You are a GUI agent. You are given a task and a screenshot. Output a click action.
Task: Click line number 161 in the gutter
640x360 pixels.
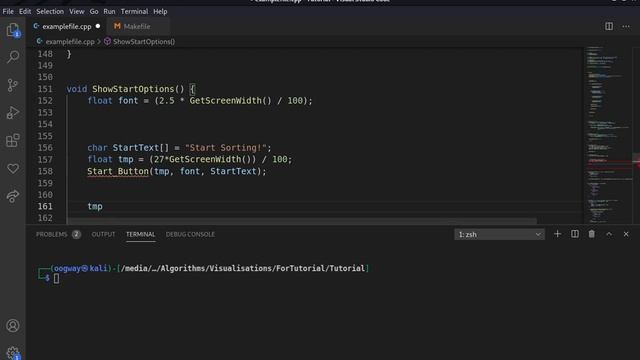tap(45, 207)
